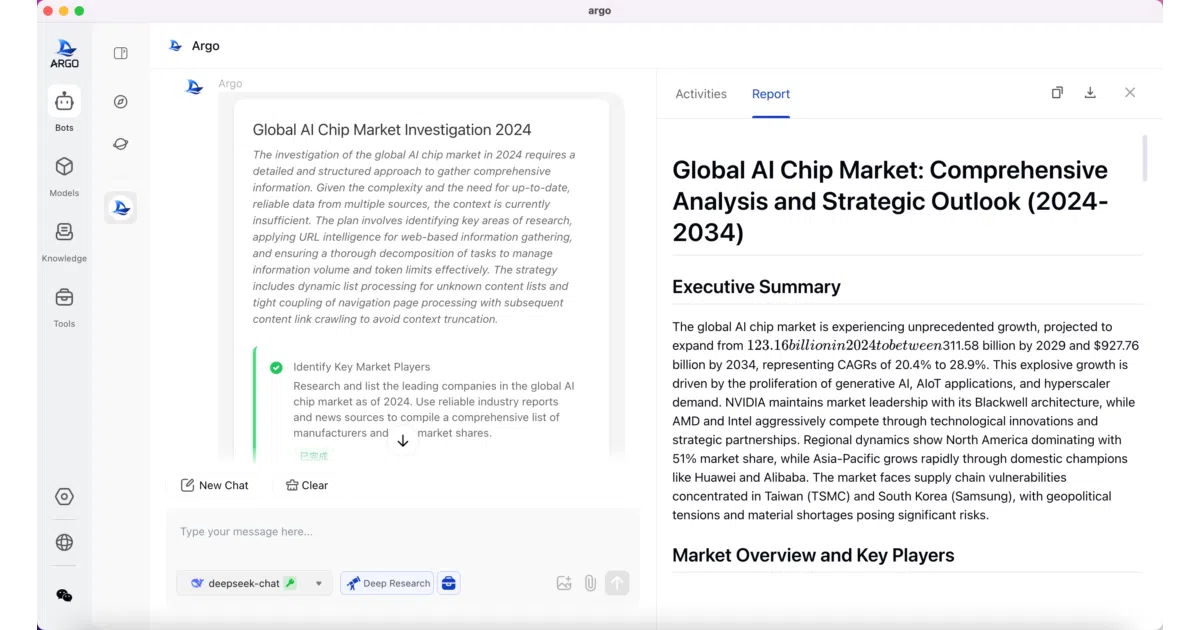Click the scroll-down arrow in chat

(402, 441)
